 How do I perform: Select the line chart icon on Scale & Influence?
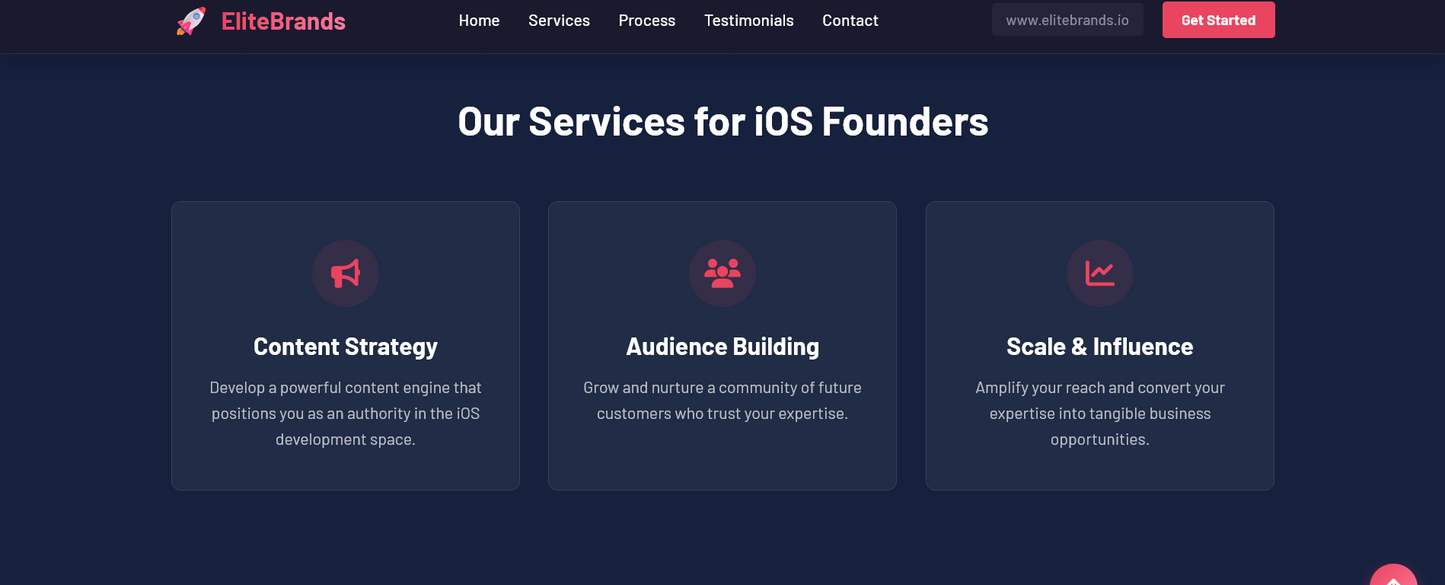[1099, 273]
